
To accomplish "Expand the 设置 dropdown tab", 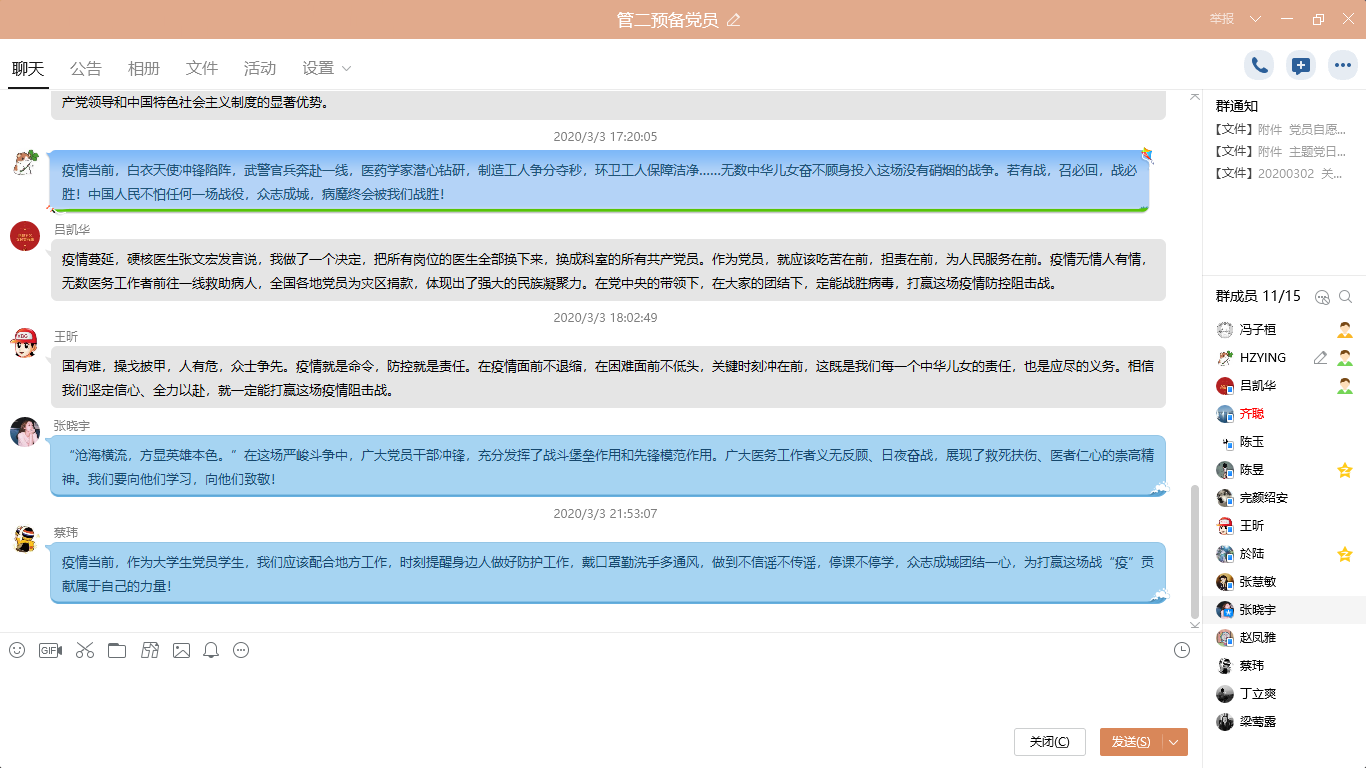I will pyautogui.click(x=327, y=68).
